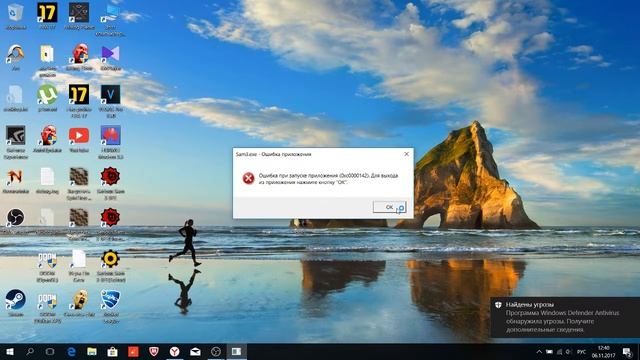The image size is (640, 360).
Task: Select the YouTube desktop shortcut
Action: coord(79,139)
